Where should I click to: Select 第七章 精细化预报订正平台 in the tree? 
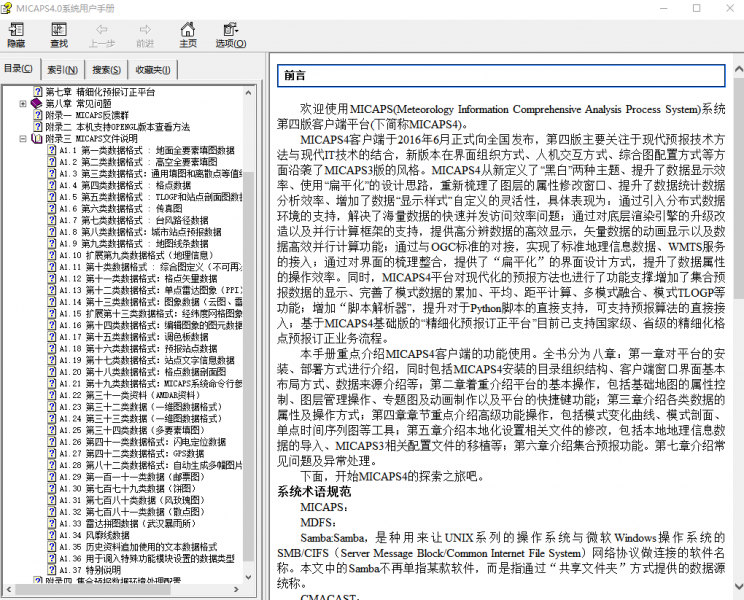coord(99,91)
